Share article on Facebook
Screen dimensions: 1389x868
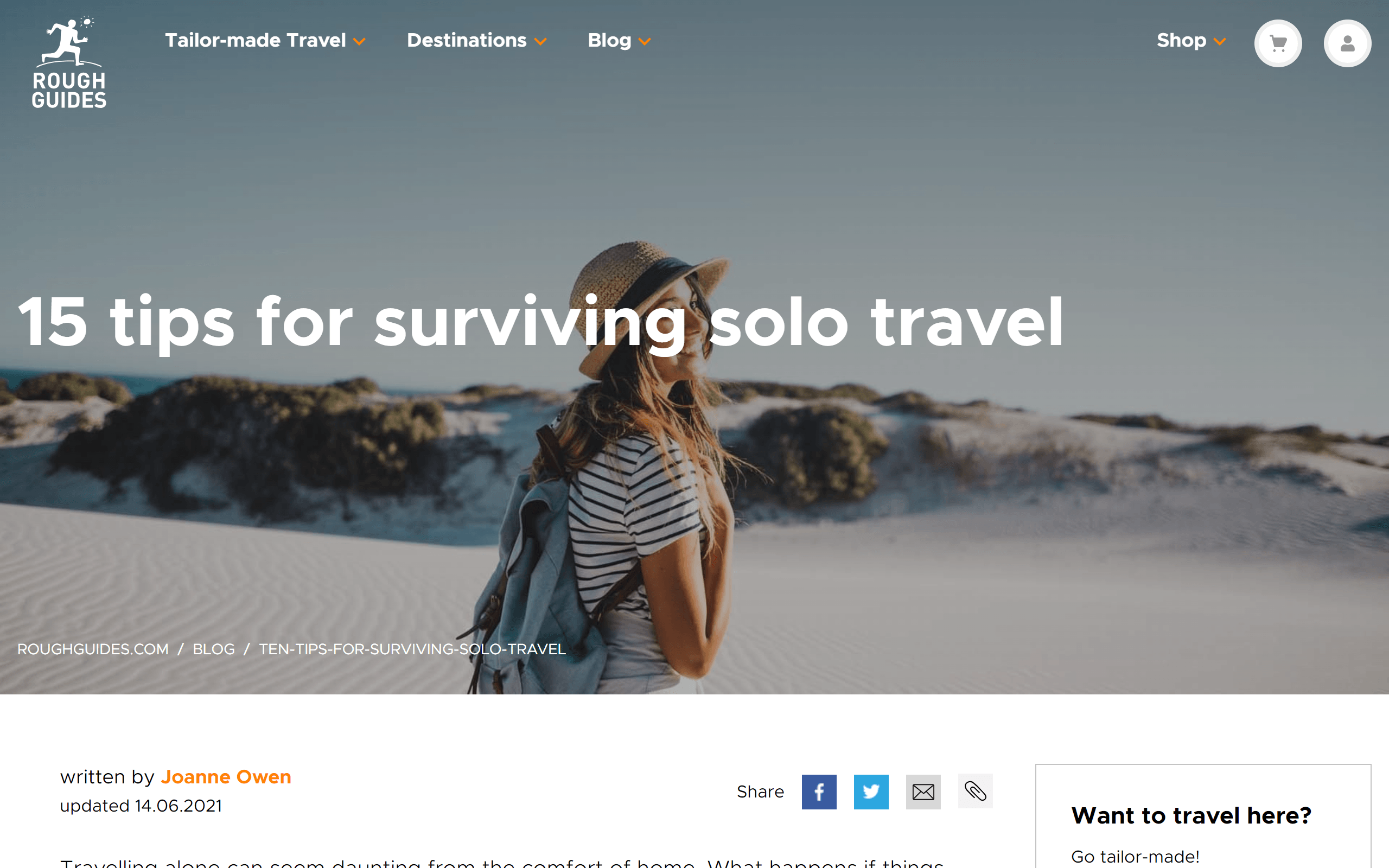pos(819,792)
